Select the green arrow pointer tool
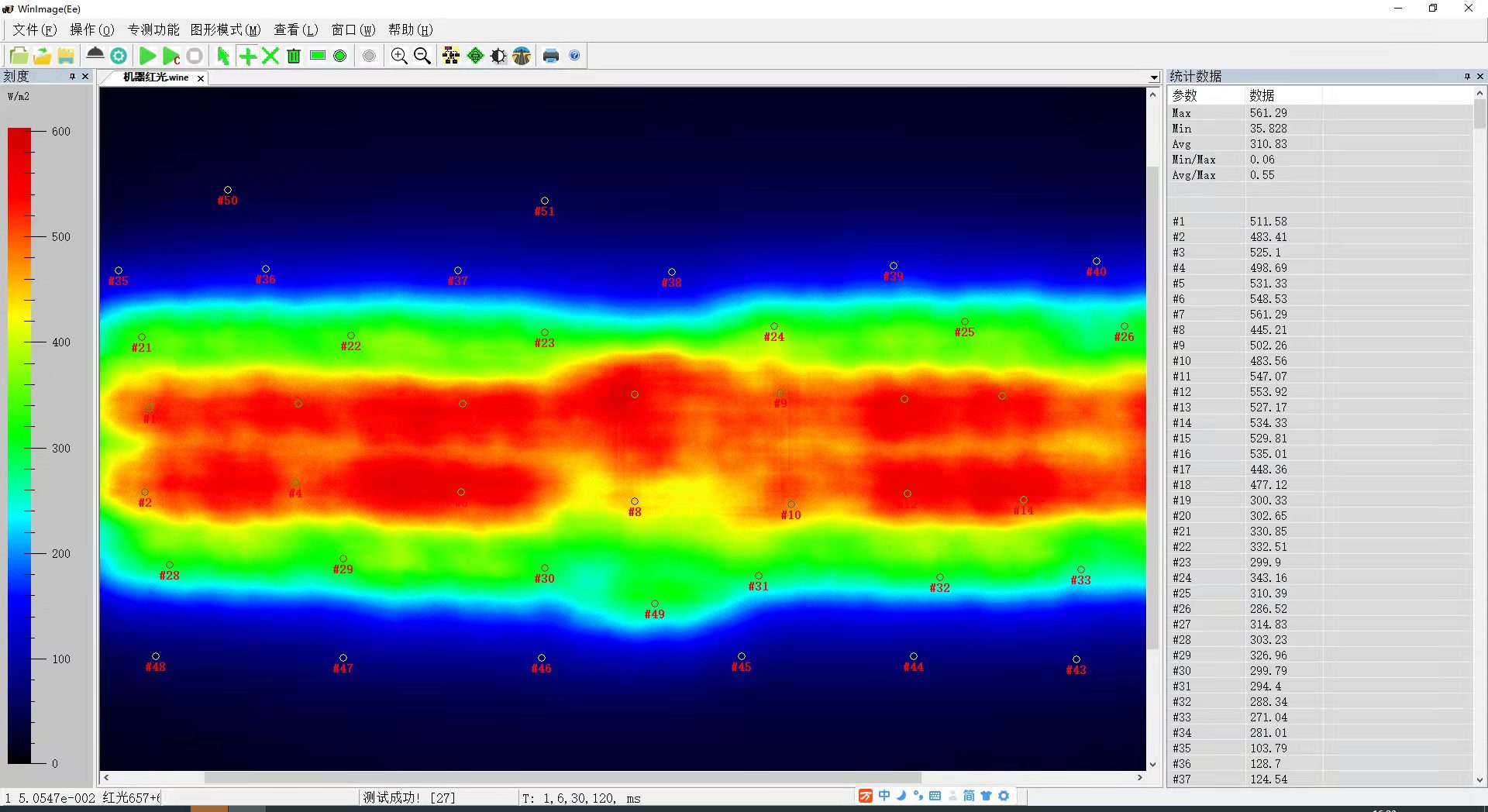Image resolution: width=1488 pixels, height=812 pixels. pyautogui.click(x=223, y=56)
